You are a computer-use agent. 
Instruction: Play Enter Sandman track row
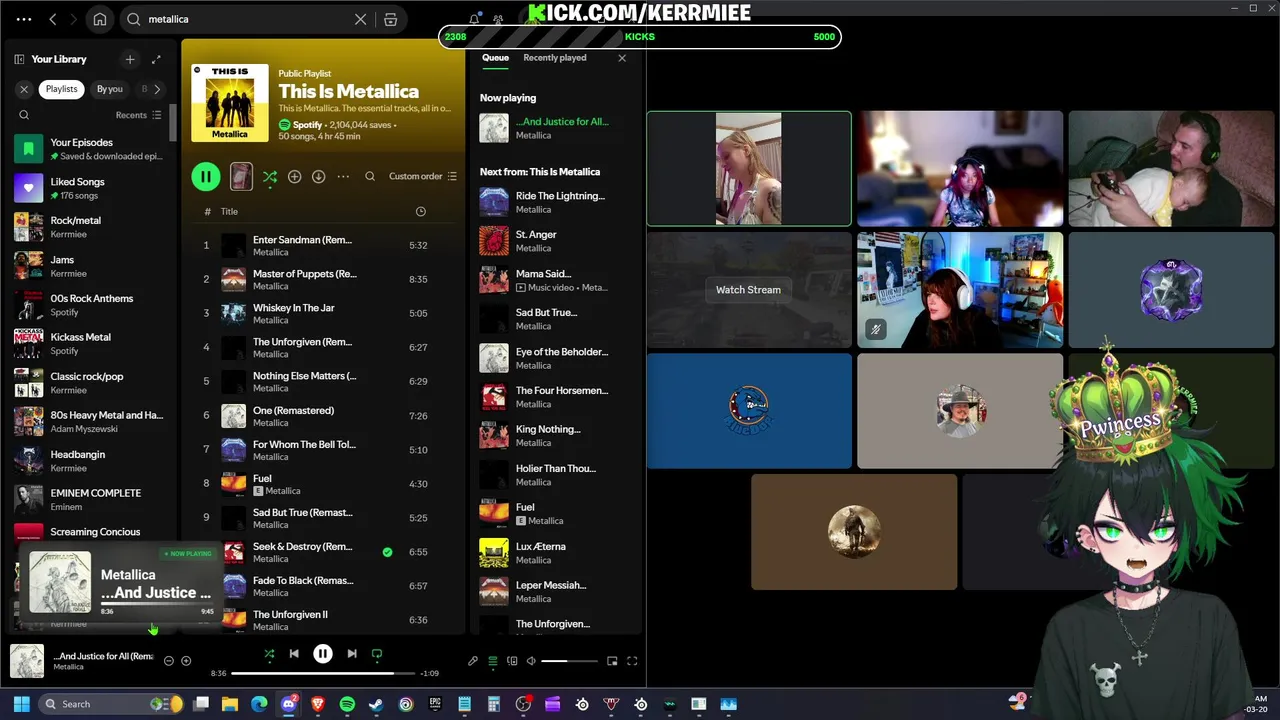(323, 246)
